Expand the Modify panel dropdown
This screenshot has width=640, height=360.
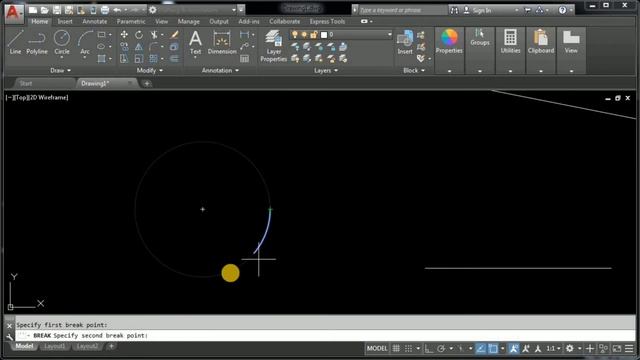[149, 70]
